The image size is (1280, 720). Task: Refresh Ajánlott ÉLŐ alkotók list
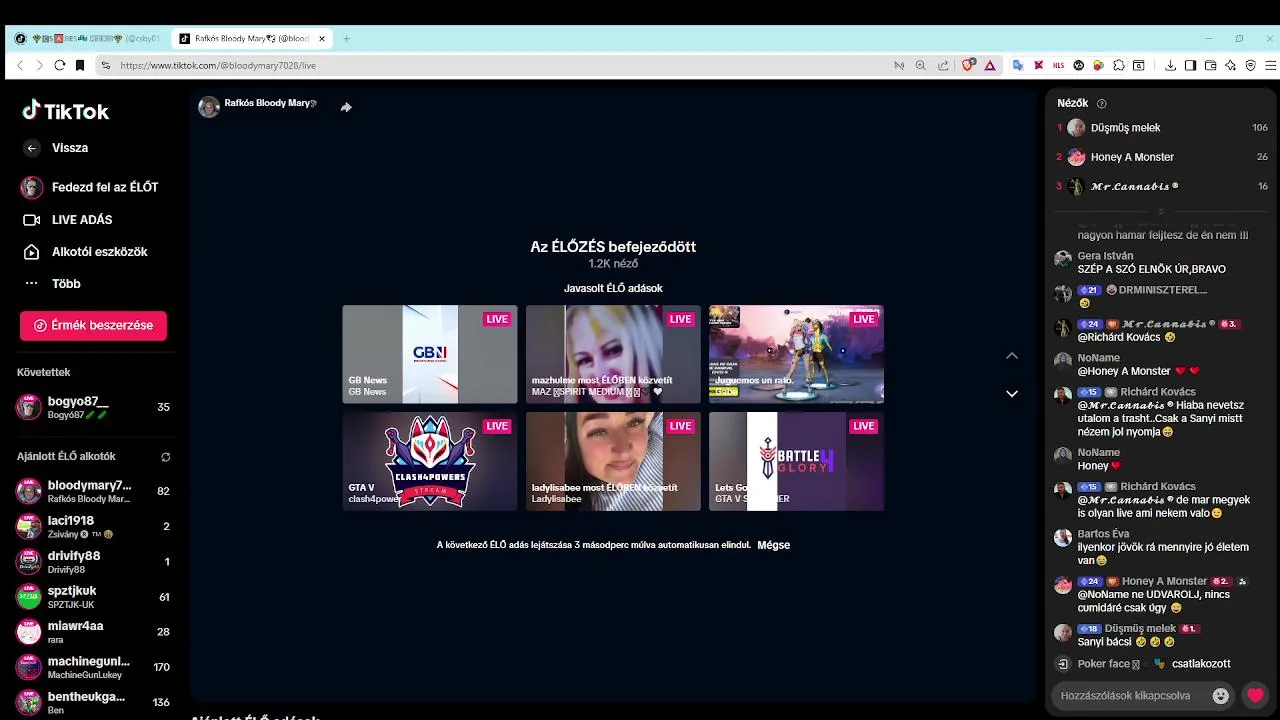point(165,457)
